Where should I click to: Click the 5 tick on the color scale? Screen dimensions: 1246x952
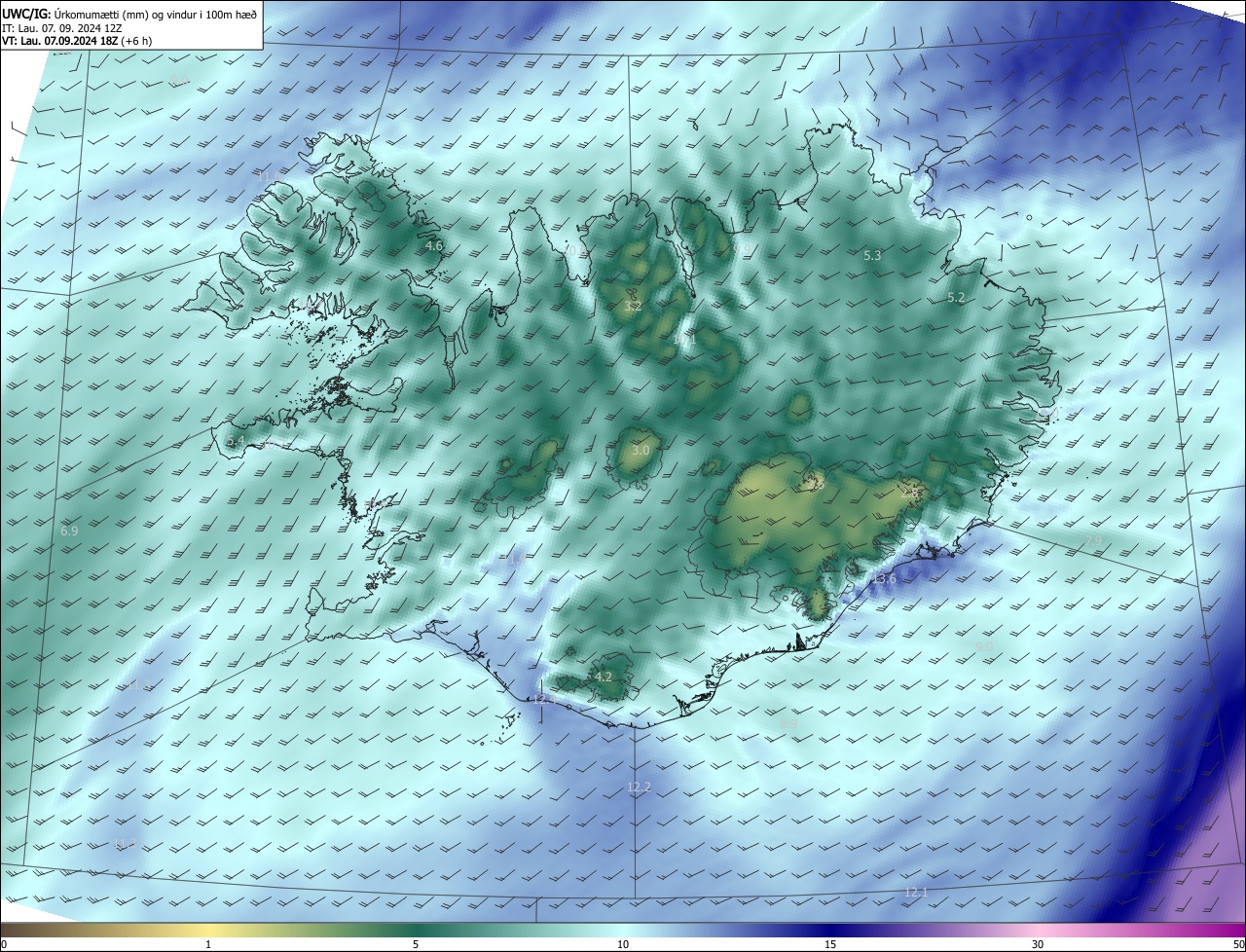(416, 944)
